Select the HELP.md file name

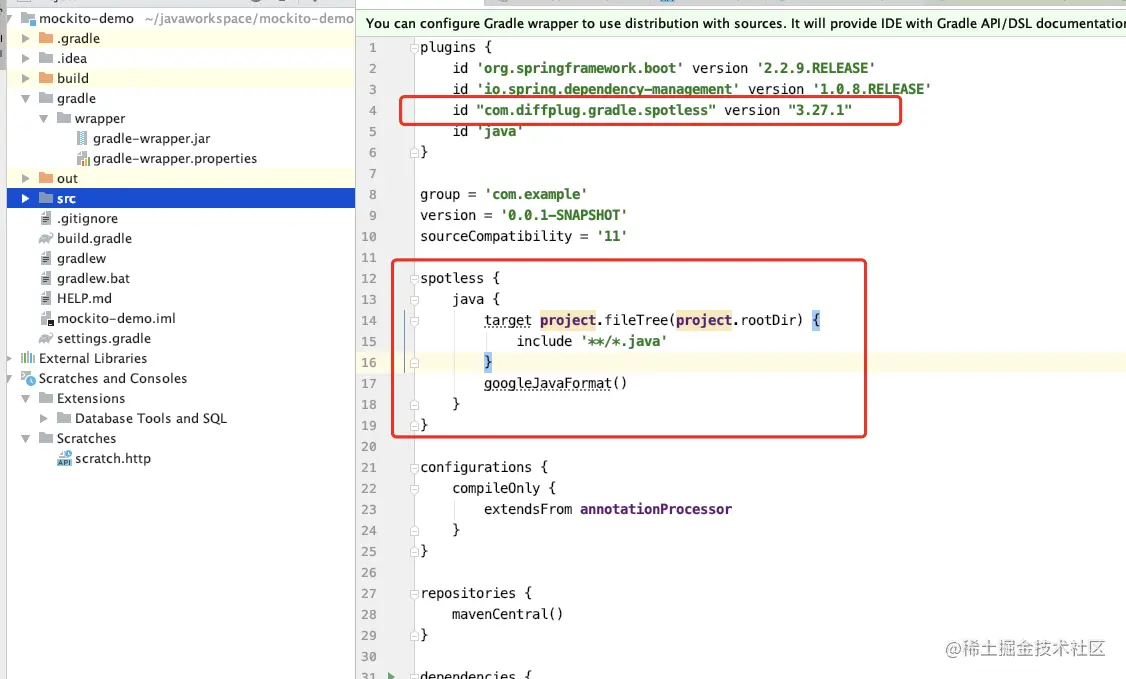[84, 299]
